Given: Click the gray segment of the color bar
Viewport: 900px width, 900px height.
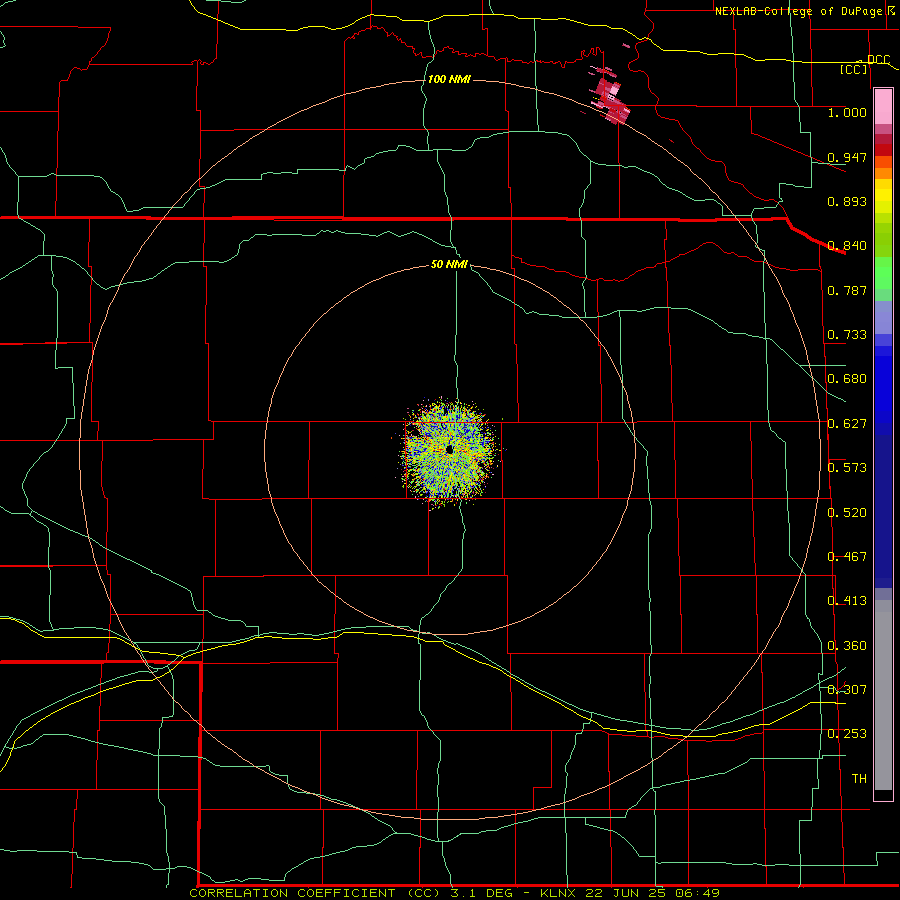Looking at the screenshot, I should pyautogui.click(x=883, y=695).
